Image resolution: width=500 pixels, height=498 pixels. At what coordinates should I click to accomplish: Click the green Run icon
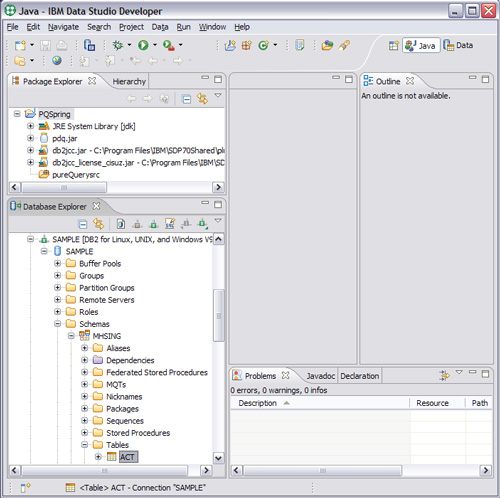pyautogui.click(x=143, y=45)
